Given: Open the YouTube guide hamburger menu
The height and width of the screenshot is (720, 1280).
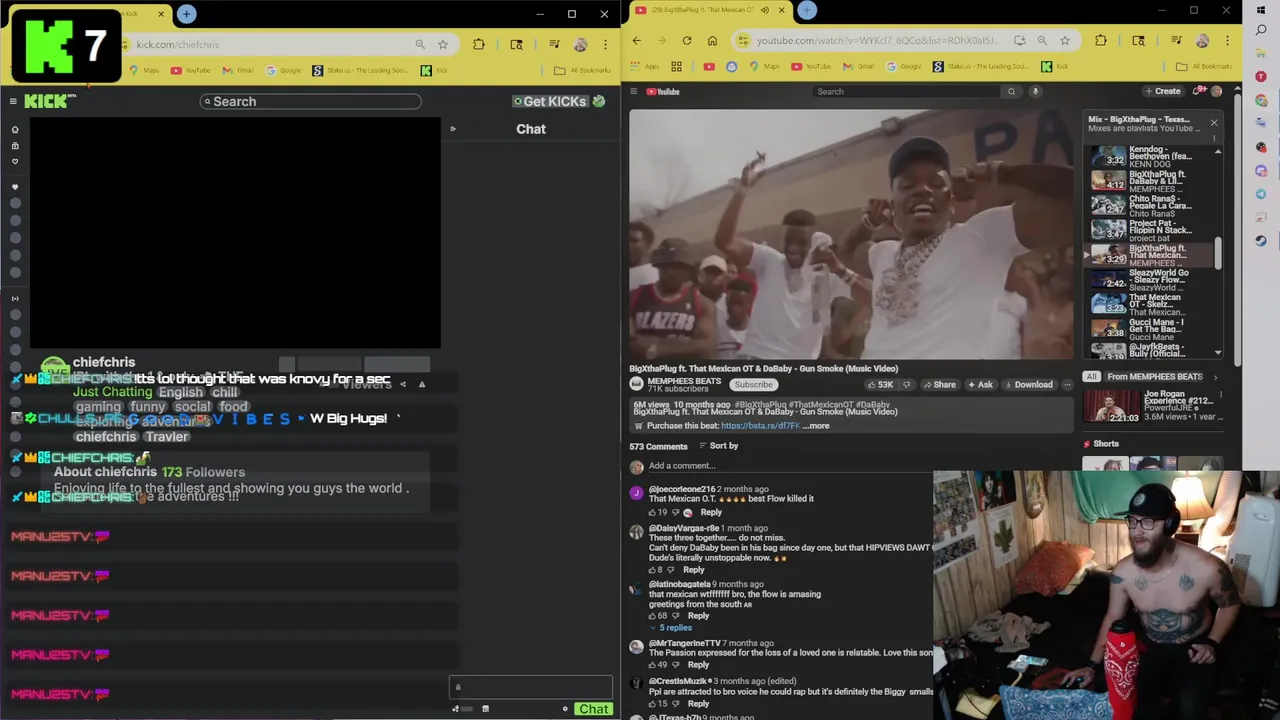Looking at the screenshot, I should 633,91.
